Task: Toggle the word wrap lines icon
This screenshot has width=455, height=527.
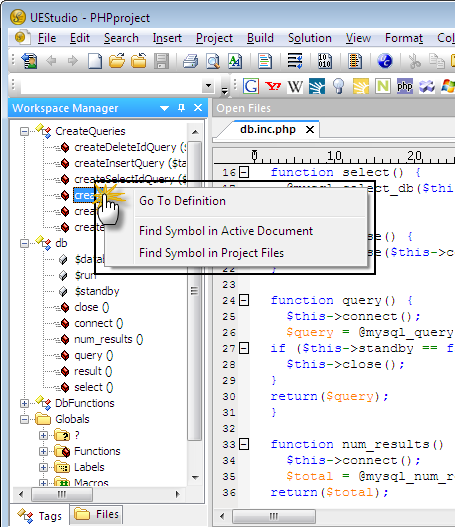Action: [295, 61]
